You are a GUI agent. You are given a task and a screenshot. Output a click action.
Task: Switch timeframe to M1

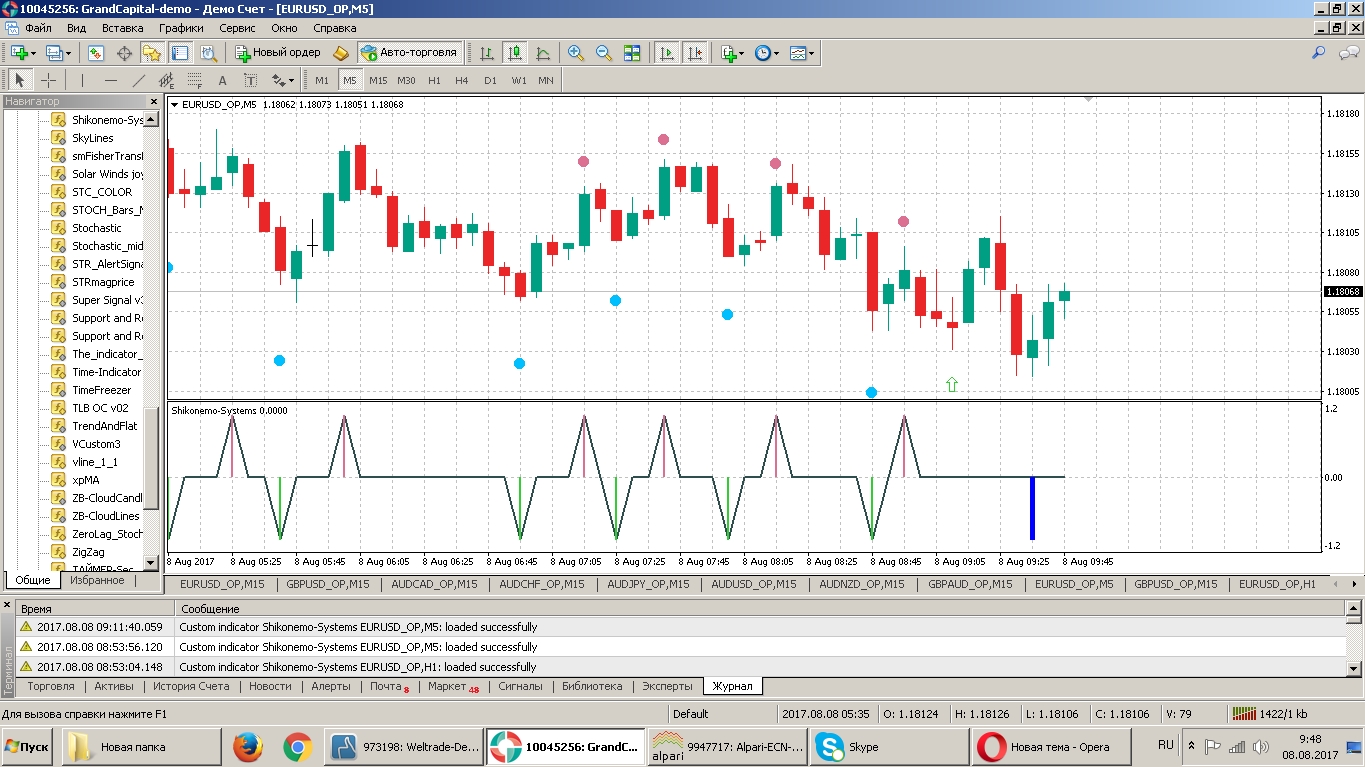(x=322, y=80)
